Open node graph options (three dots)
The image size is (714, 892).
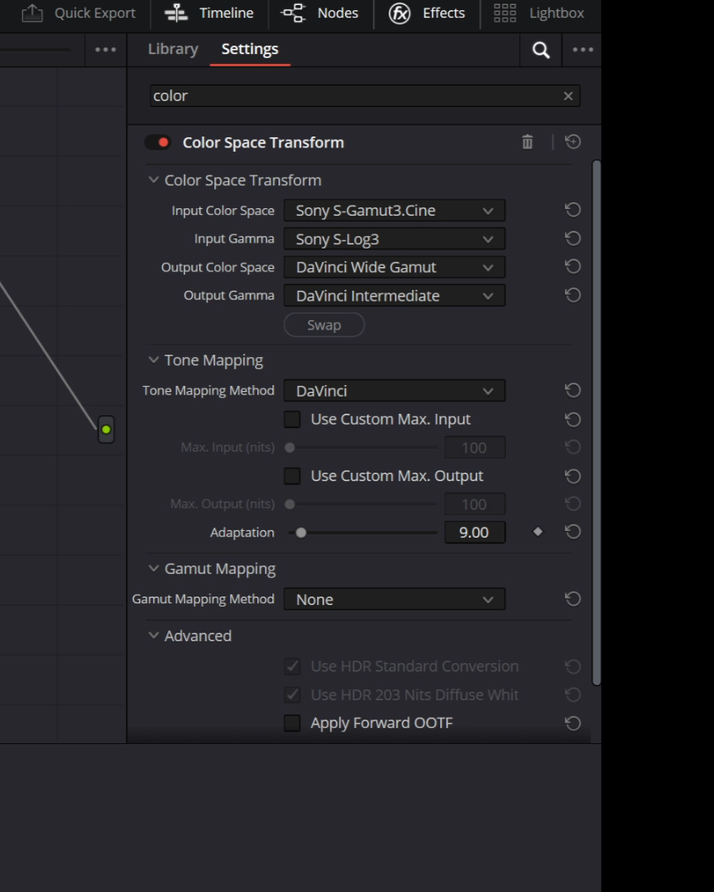coord(105,50)
